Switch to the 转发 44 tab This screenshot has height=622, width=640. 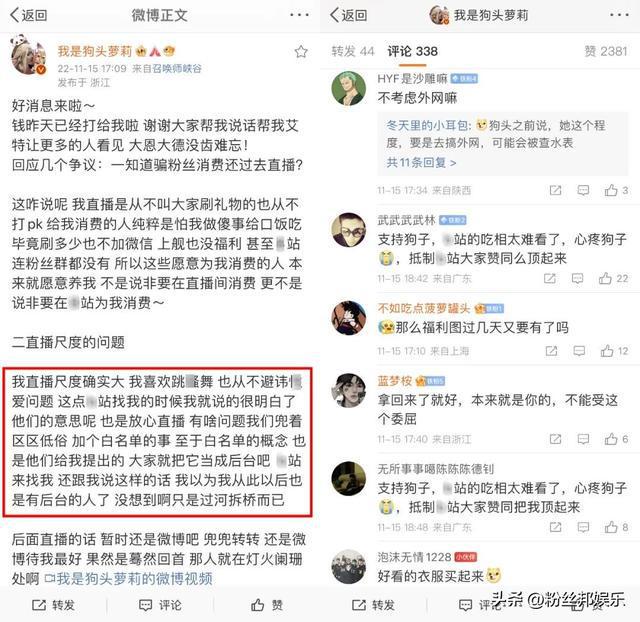(353, 51)
